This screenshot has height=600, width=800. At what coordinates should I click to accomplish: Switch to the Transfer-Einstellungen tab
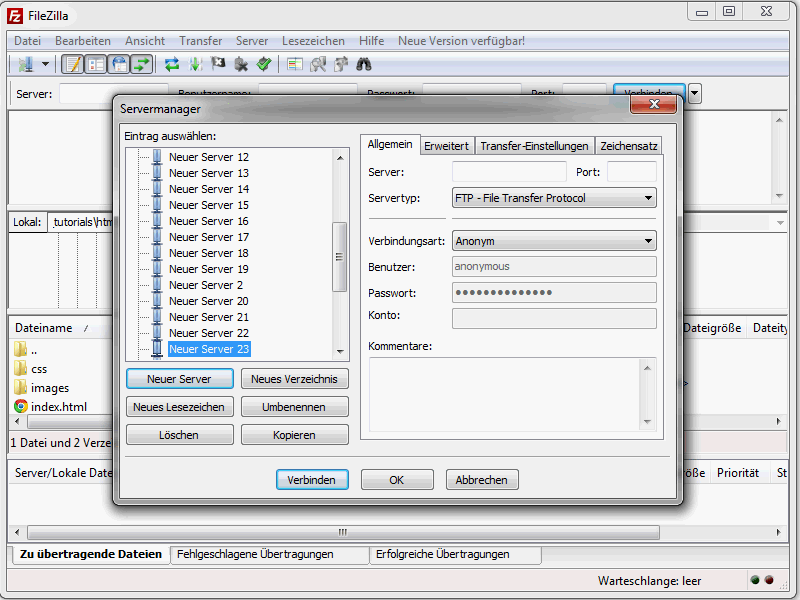[534, 146]
